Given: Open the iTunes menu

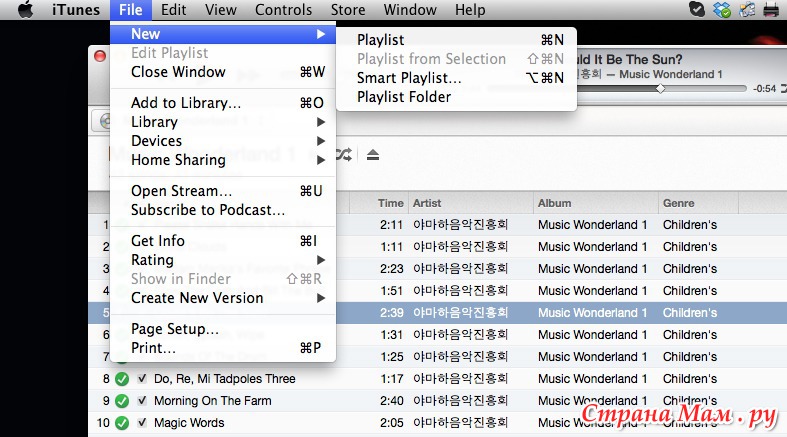Looking at the screenshot, I should 76,10.
